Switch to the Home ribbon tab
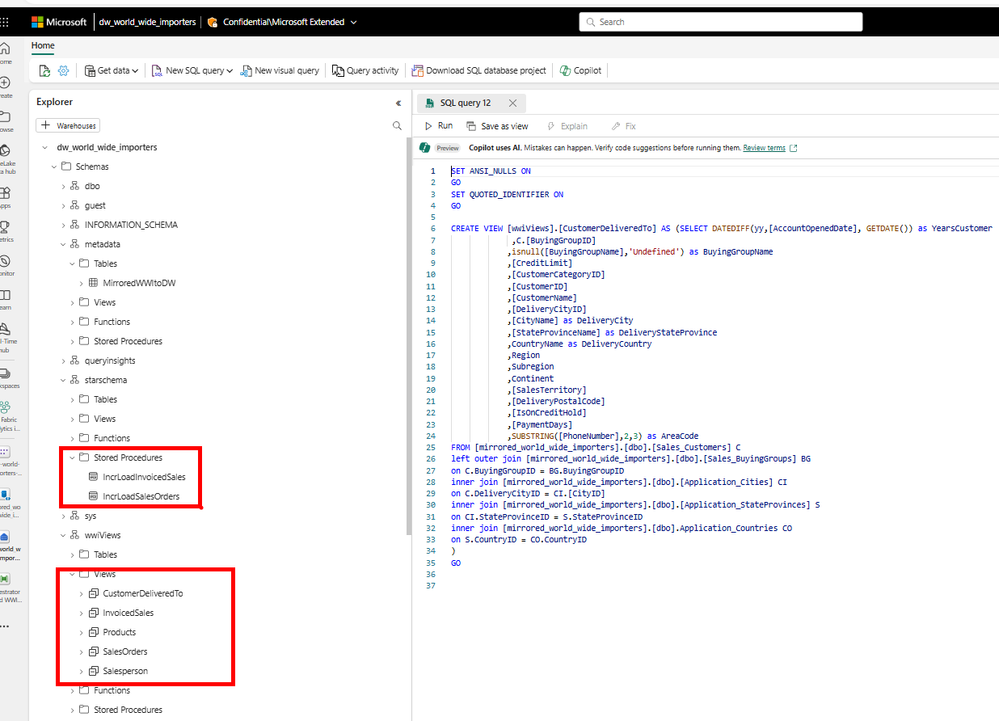 [x=43, y=46]
